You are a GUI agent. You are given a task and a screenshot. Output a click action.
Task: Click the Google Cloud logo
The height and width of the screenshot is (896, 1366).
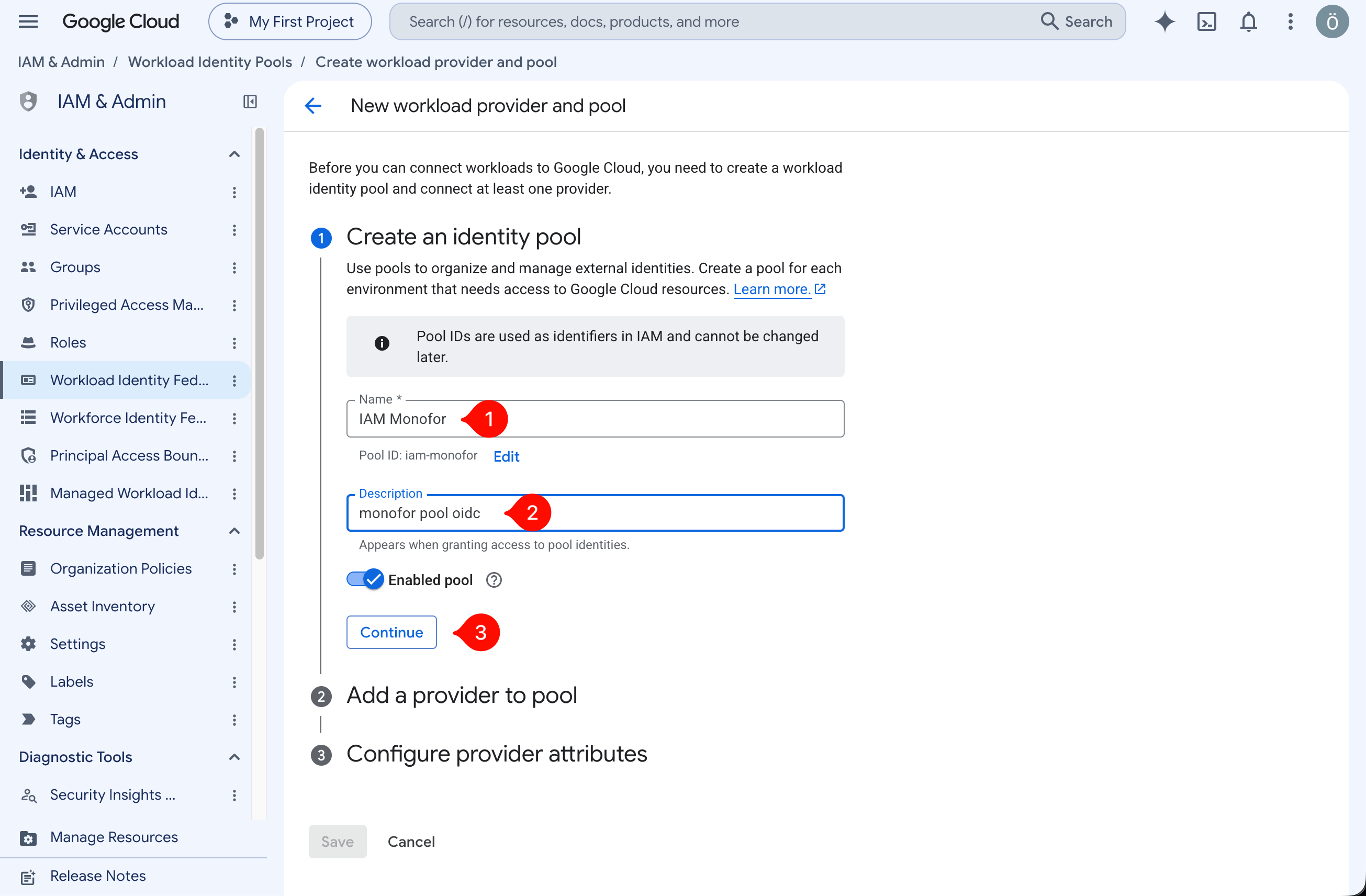point(120,22)
